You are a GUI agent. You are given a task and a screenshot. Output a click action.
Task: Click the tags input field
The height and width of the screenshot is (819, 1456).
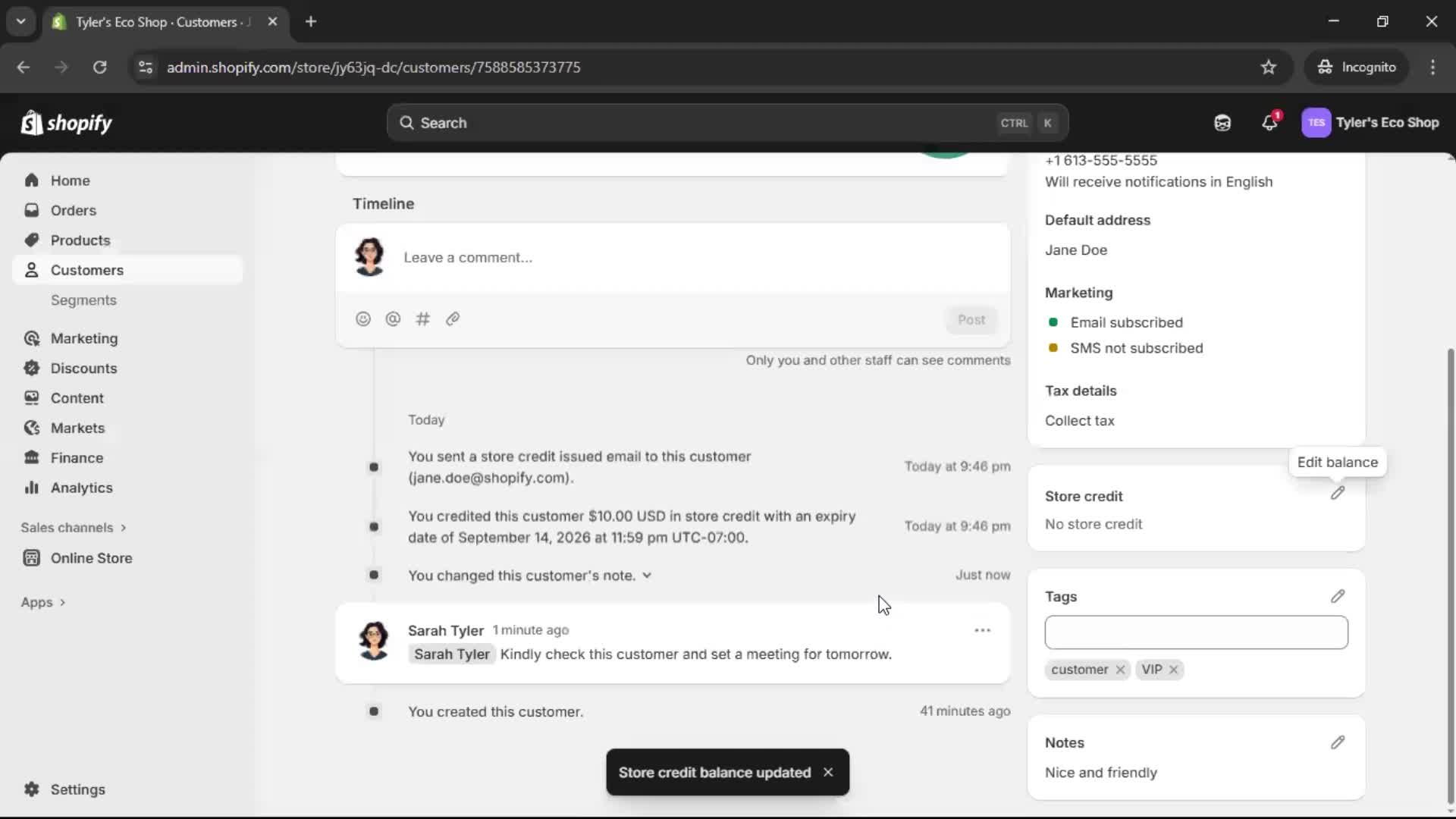[1195, 632]
